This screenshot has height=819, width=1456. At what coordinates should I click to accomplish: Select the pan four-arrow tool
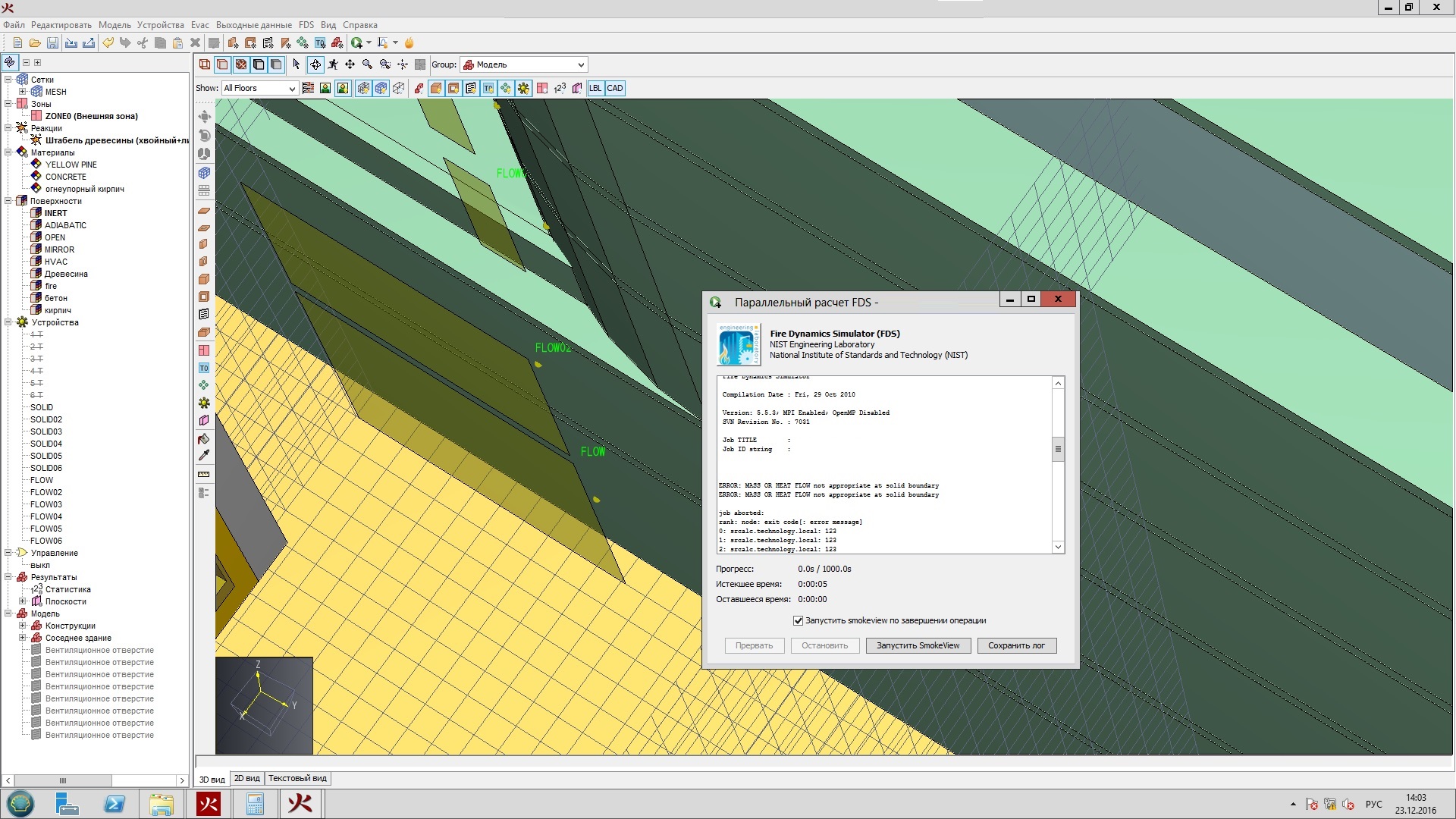coord(350,64)
